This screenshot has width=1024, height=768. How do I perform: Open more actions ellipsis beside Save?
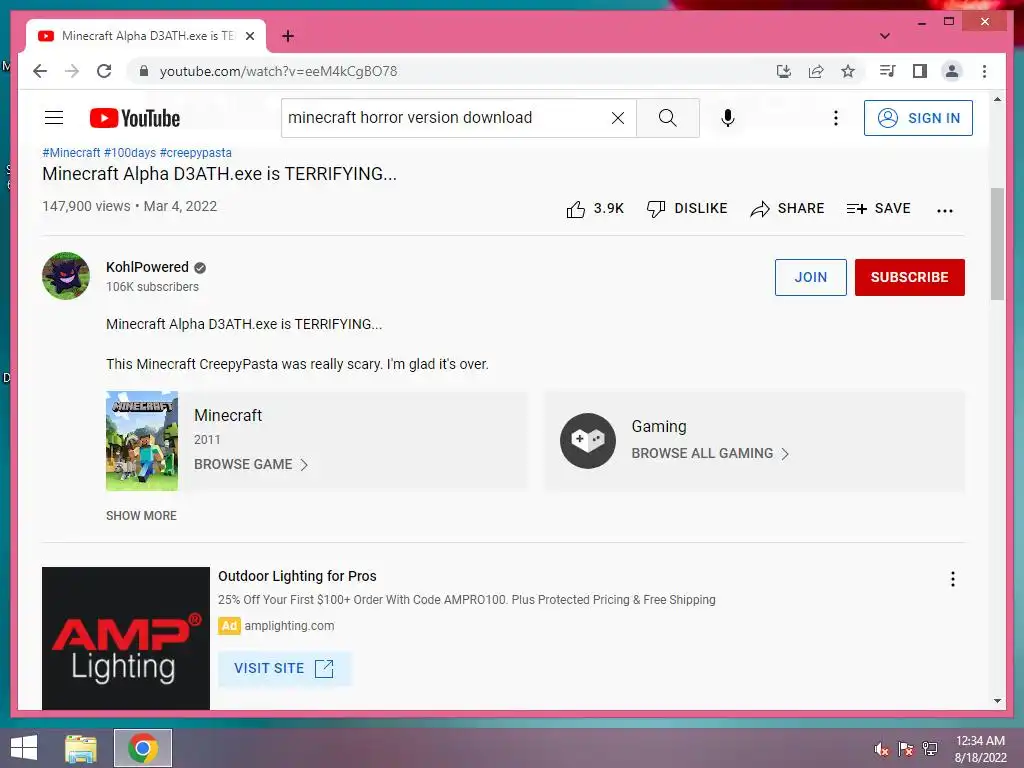coord(945,210)
